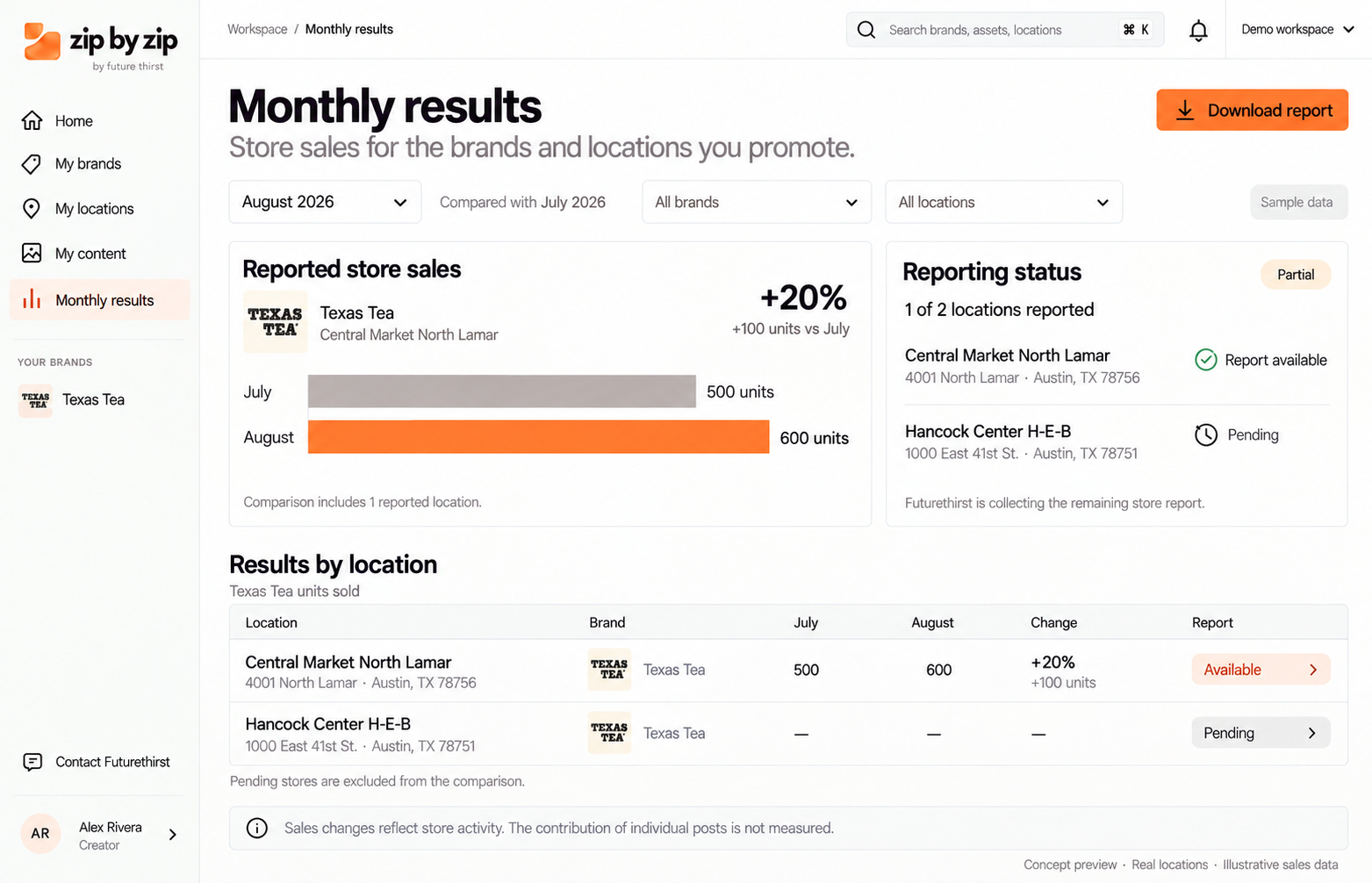
Task: Click Texas Tea logo in sidebar brands
Action: 35,400
